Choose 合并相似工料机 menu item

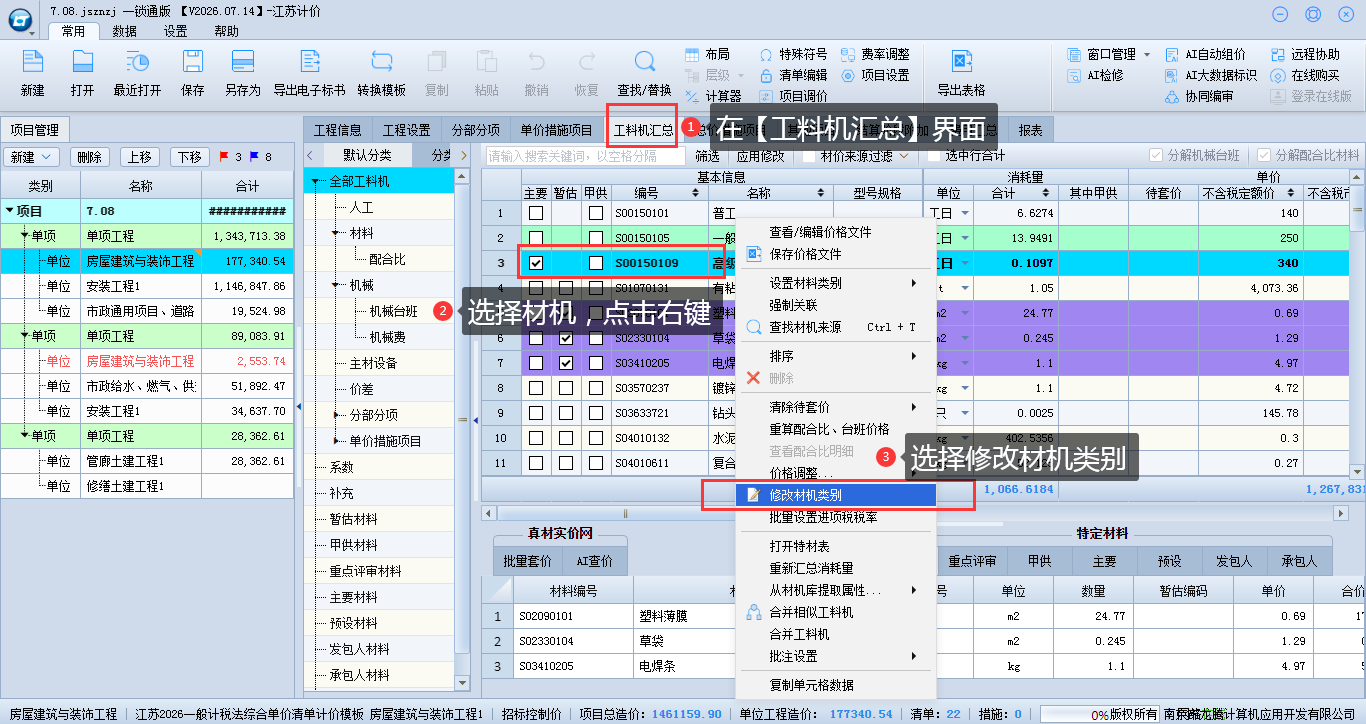(836, 612)
